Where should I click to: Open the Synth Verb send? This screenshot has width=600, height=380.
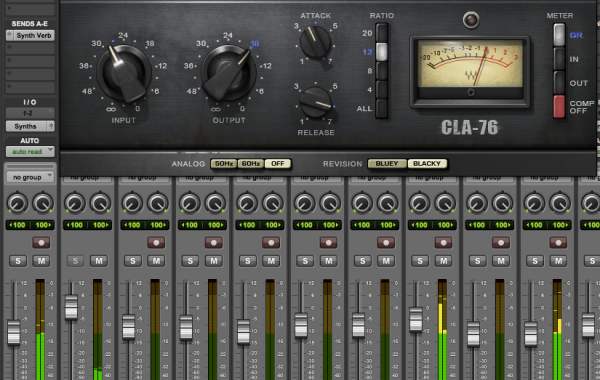30,36
